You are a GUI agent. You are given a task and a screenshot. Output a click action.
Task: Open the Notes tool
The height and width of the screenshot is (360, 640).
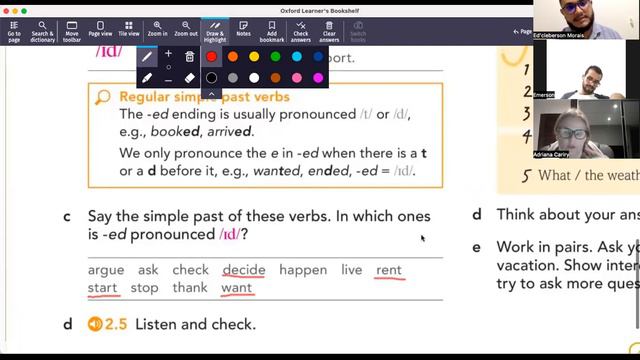click(x=243, y=29)
